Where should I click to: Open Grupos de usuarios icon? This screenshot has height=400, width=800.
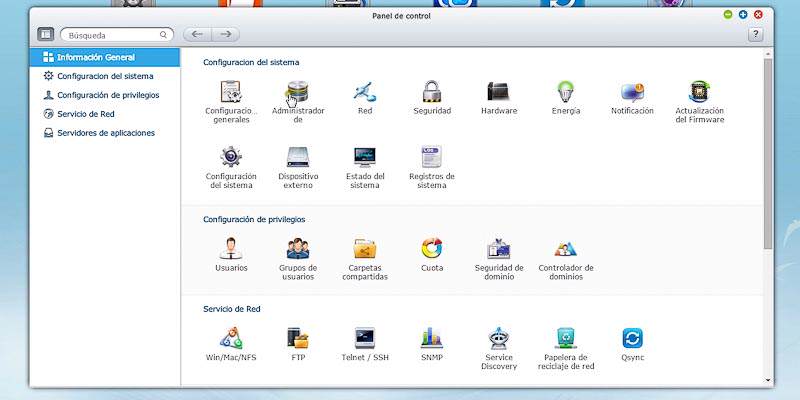coord(298,248)
